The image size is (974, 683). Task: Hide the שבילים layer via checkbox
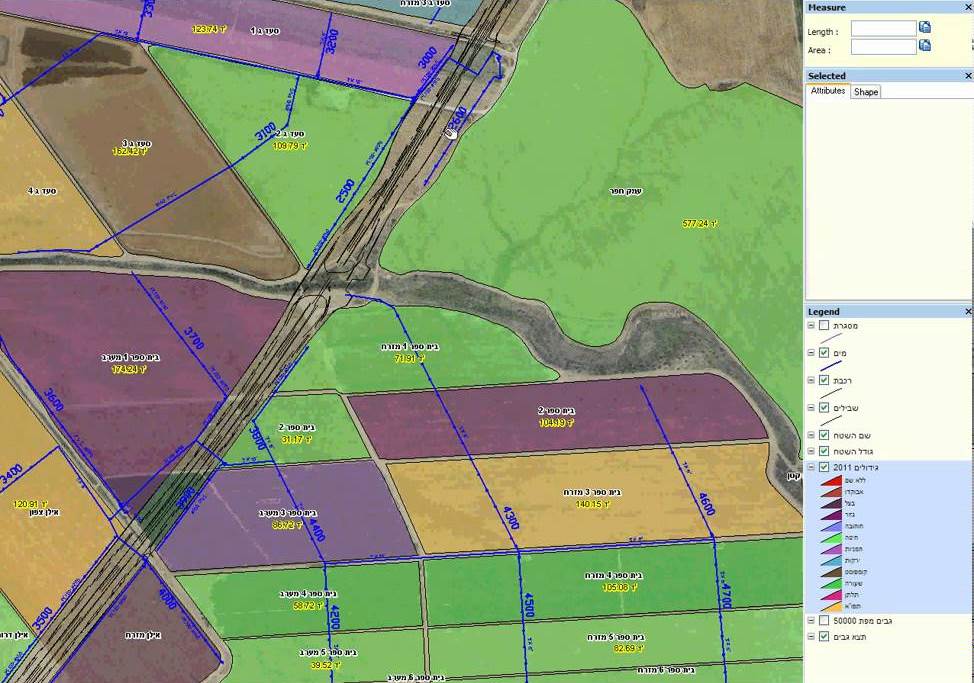(x=824, y=408)
